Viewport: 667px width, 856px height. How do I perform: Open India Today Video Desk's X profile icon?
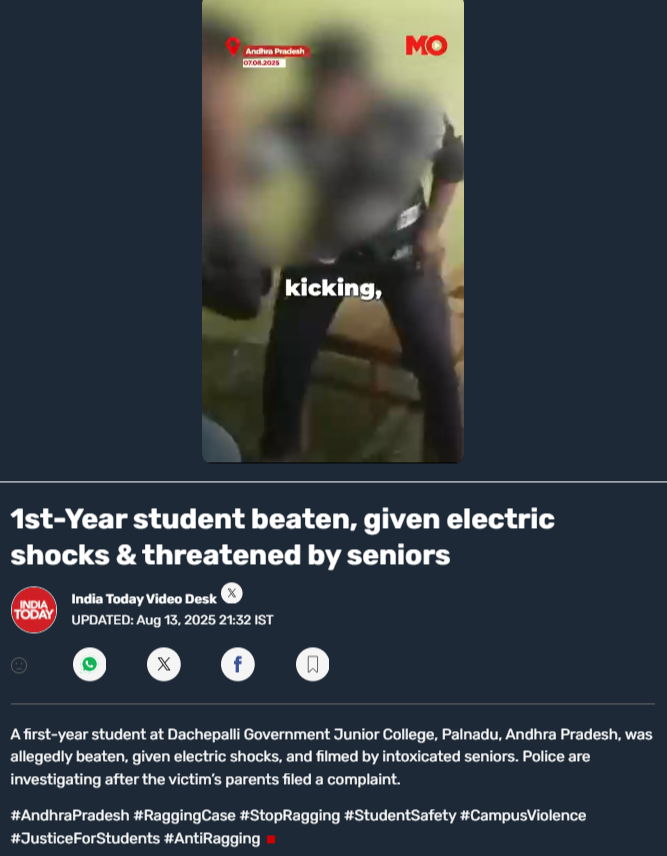[231, 593]
